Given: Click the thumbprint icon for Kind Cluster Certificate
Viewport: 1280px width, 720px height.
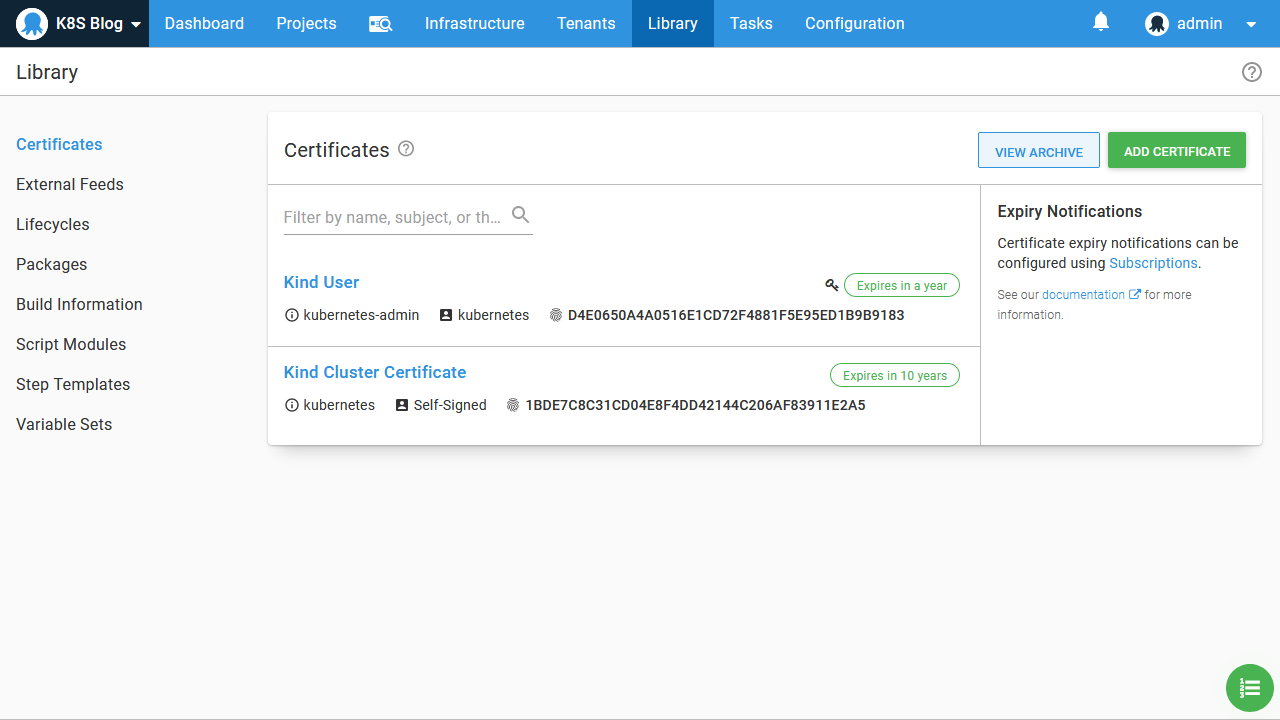Looking at the screenshot, I should [513, 405].
